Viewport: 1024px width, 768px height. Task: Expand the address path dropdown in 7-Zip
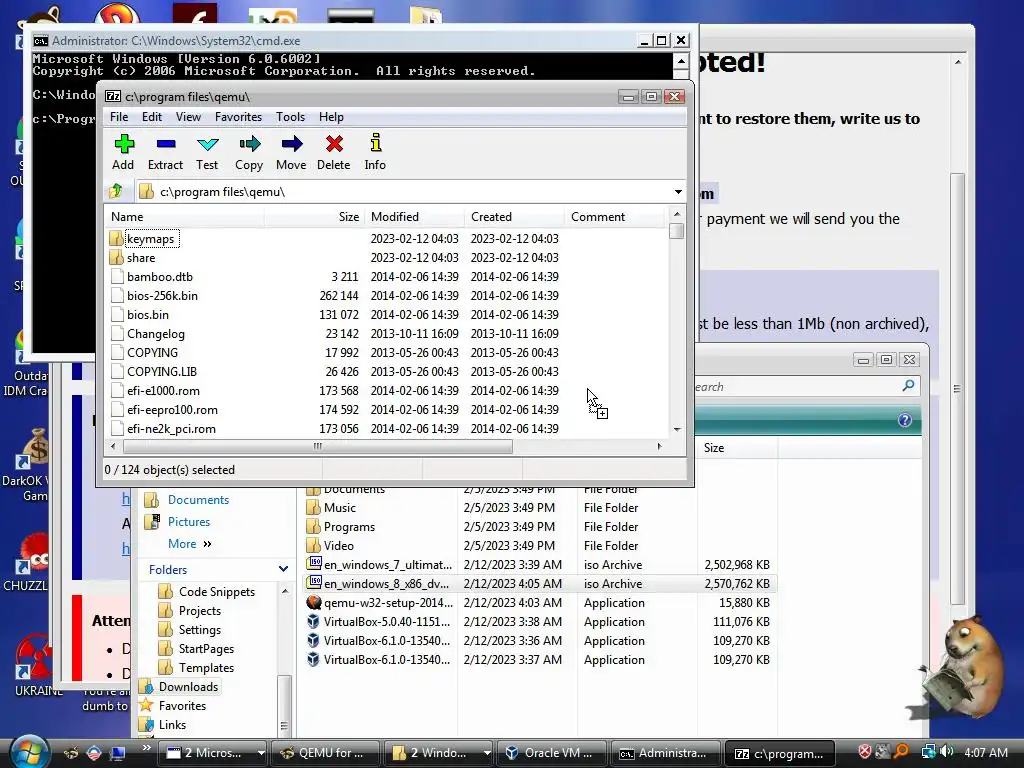click(x=678, y=192)
